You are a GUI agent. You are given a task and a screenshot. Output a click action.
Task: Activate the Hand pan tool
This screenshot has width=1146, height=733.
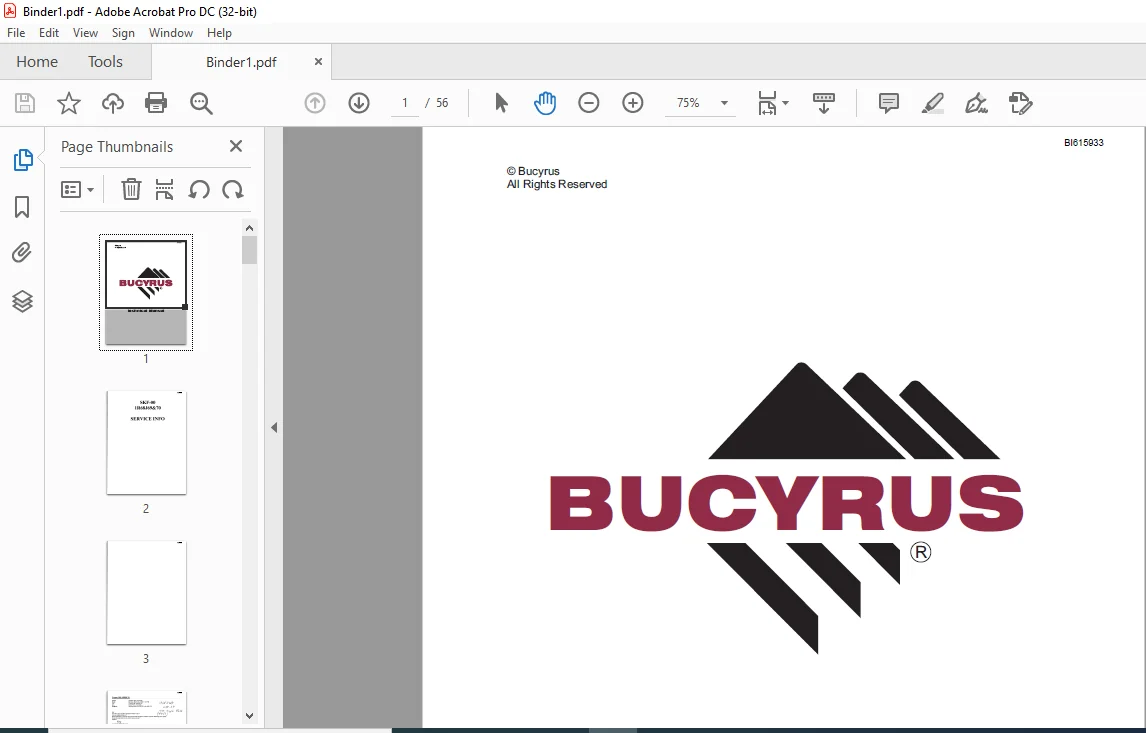[x=544, y=103]
